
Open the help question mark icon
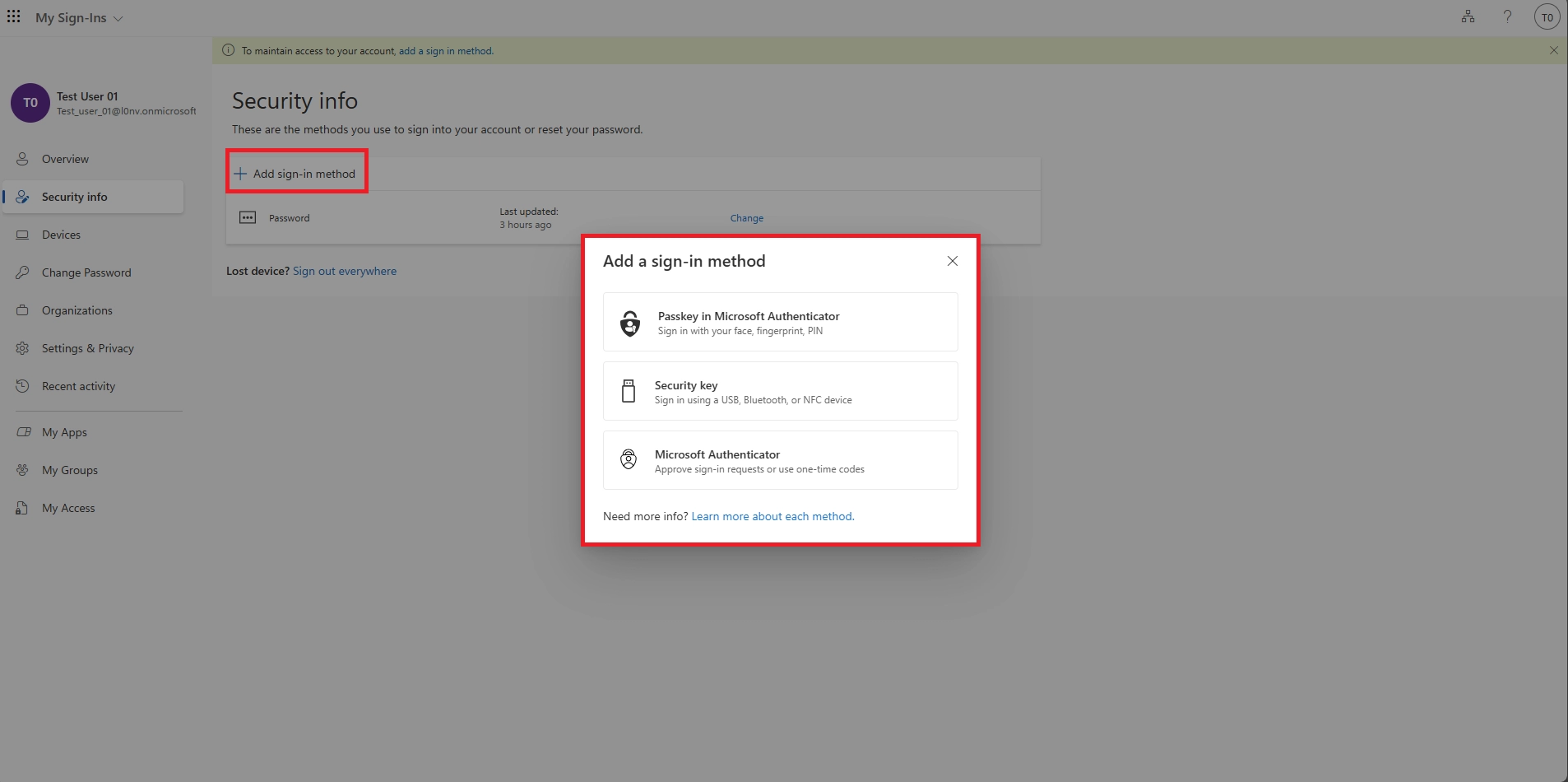point(1507,16)
